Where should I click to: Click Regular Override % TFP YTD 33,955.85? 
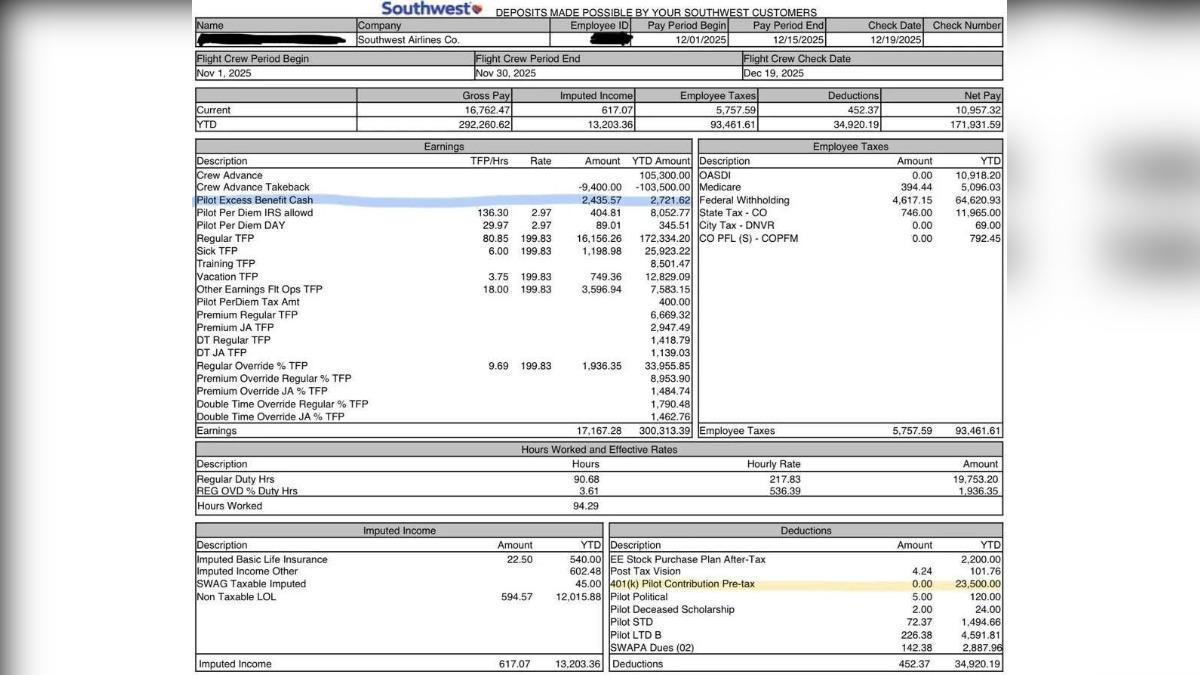[667, 366]
